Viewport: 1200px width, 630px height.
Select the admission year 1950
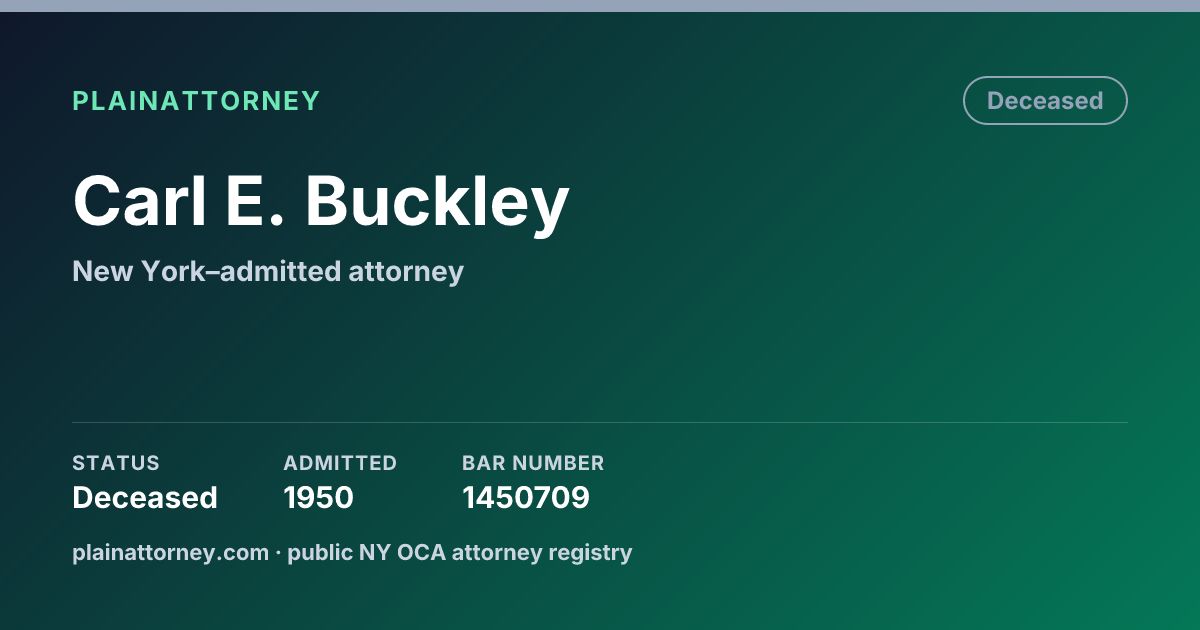pos(318,497)
